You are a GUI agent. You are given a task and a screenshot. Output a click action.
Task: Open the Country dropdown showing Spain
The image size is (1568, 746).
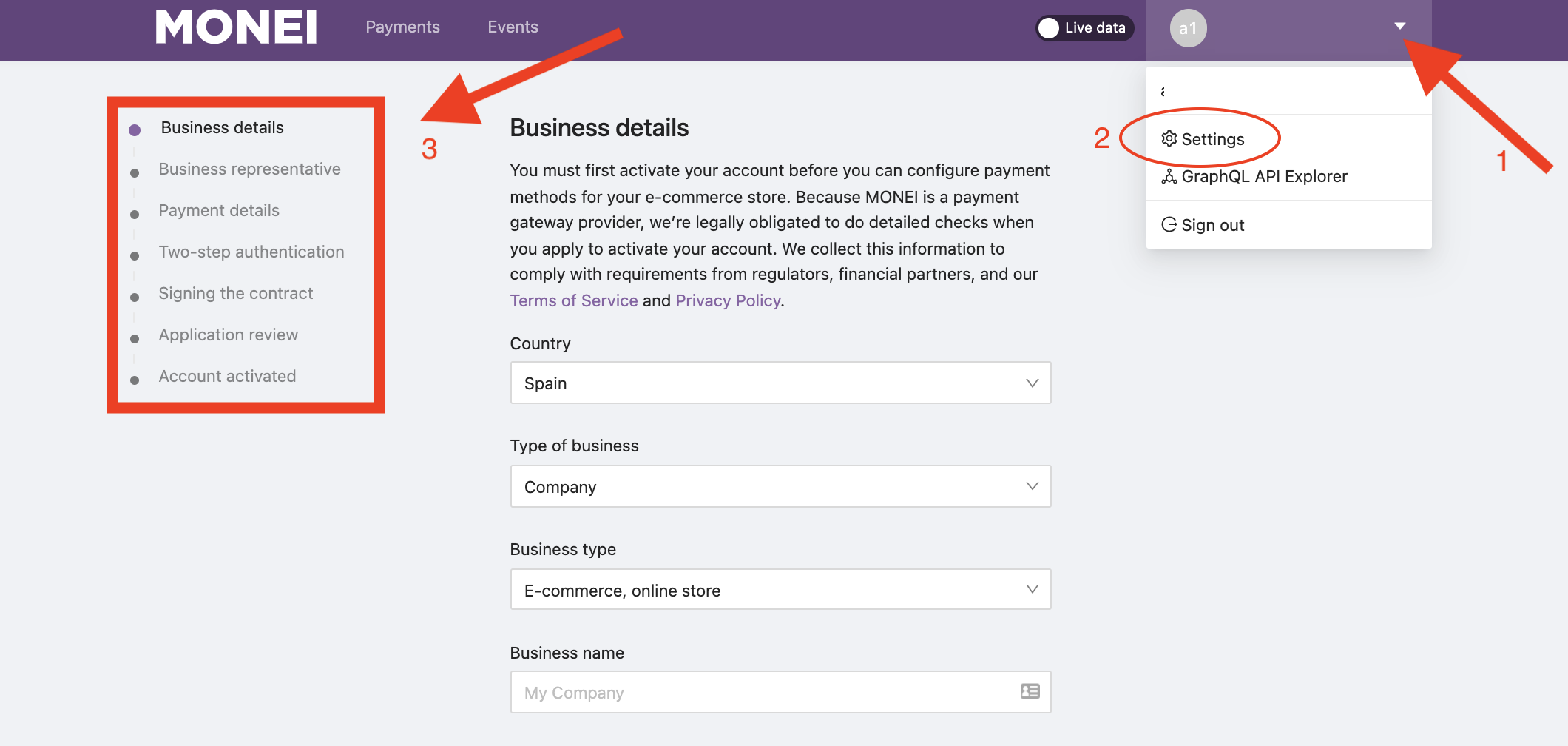pyautogui.click(x=780, y=383)
